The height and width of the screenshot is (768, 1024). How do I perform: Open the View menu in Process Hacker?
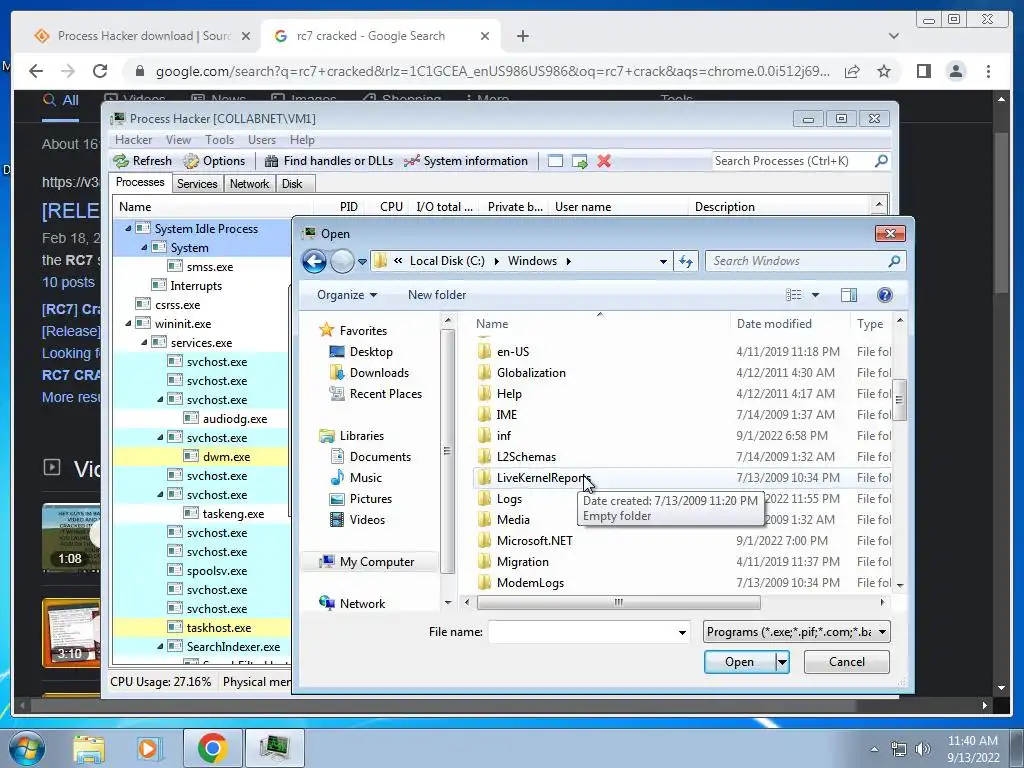(178, 140)
